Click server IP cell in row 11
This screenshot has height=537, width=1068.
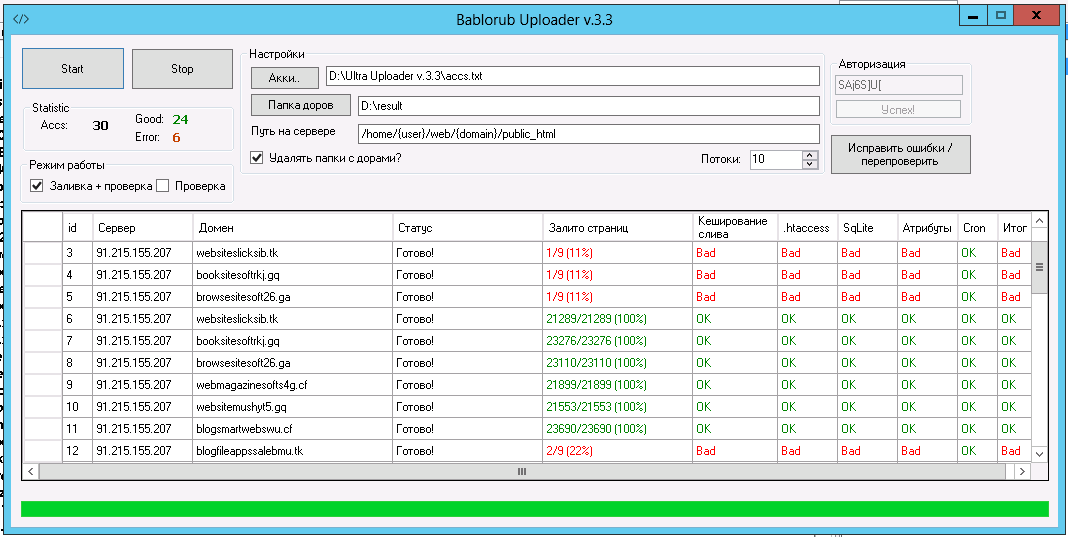tap(142, 429)
